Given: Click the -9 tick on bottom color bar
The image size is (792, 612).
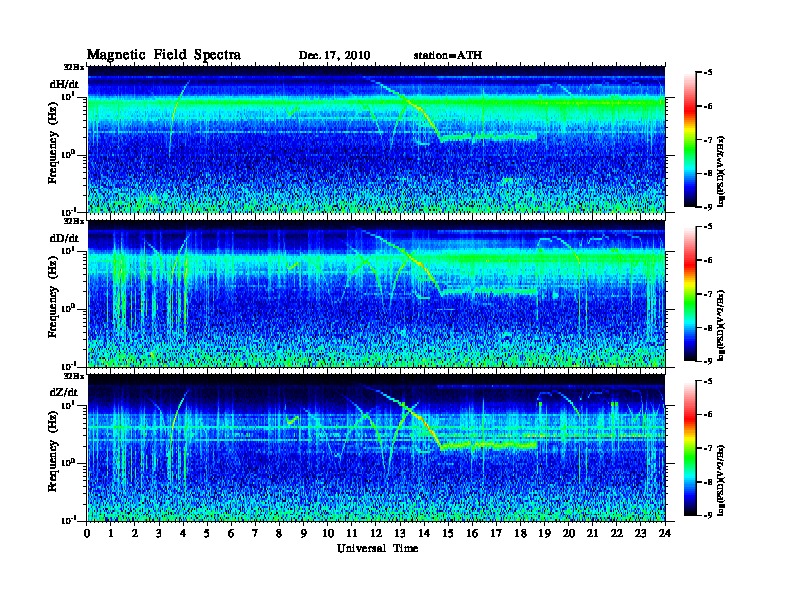Looking at the screenshot, I should (x=708, y=515).
